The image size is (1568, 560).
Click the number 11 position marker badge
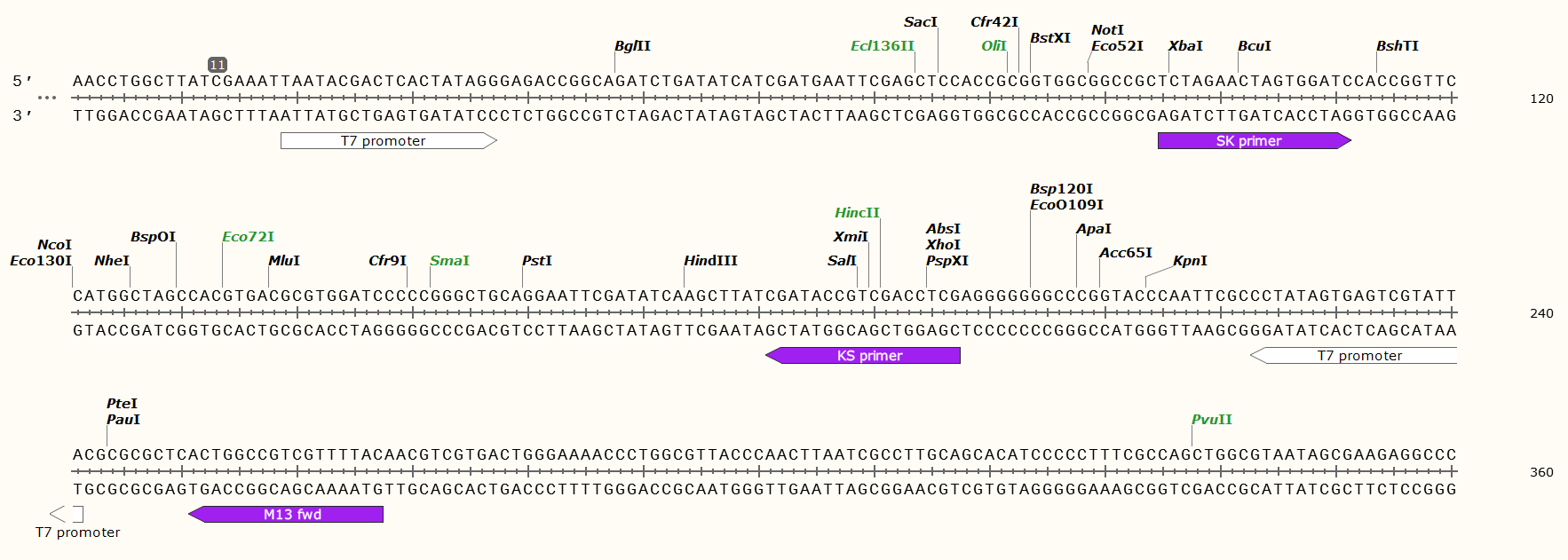coord(218,65)
